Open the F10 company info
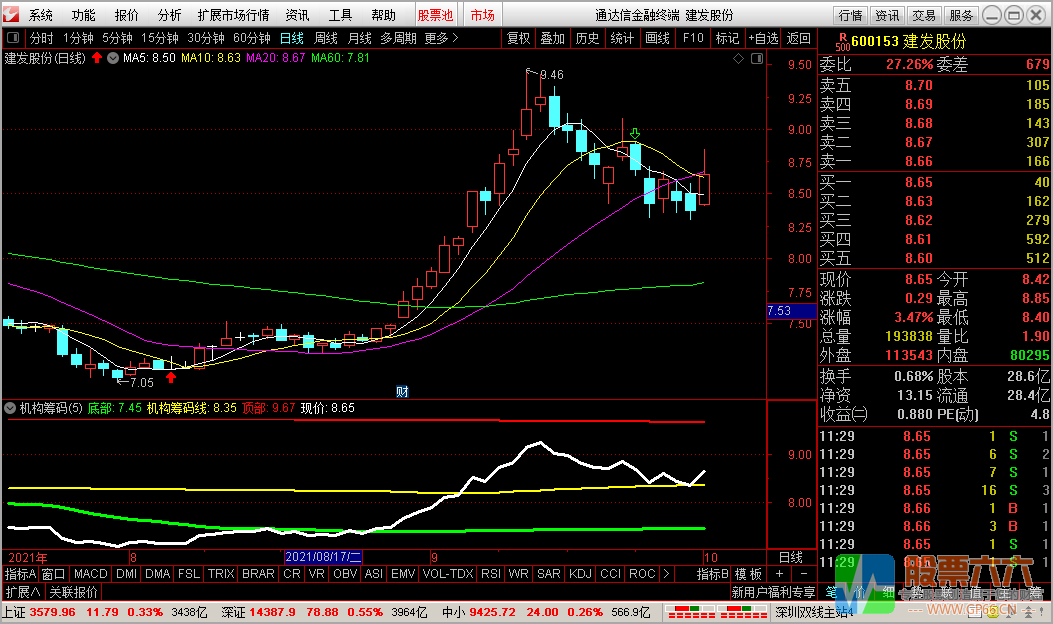Screen dimensions: 1053x624 click(692, 38)
